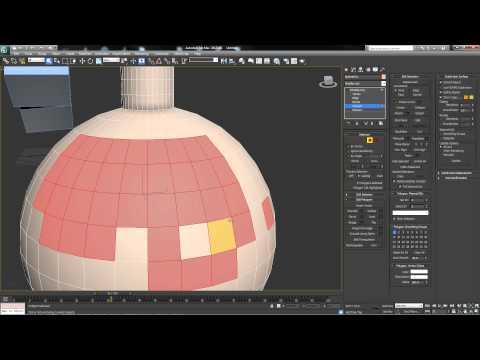Screen dimensions: 480x360
Task: Select the Select and Link tool
Action: (6, 61)
